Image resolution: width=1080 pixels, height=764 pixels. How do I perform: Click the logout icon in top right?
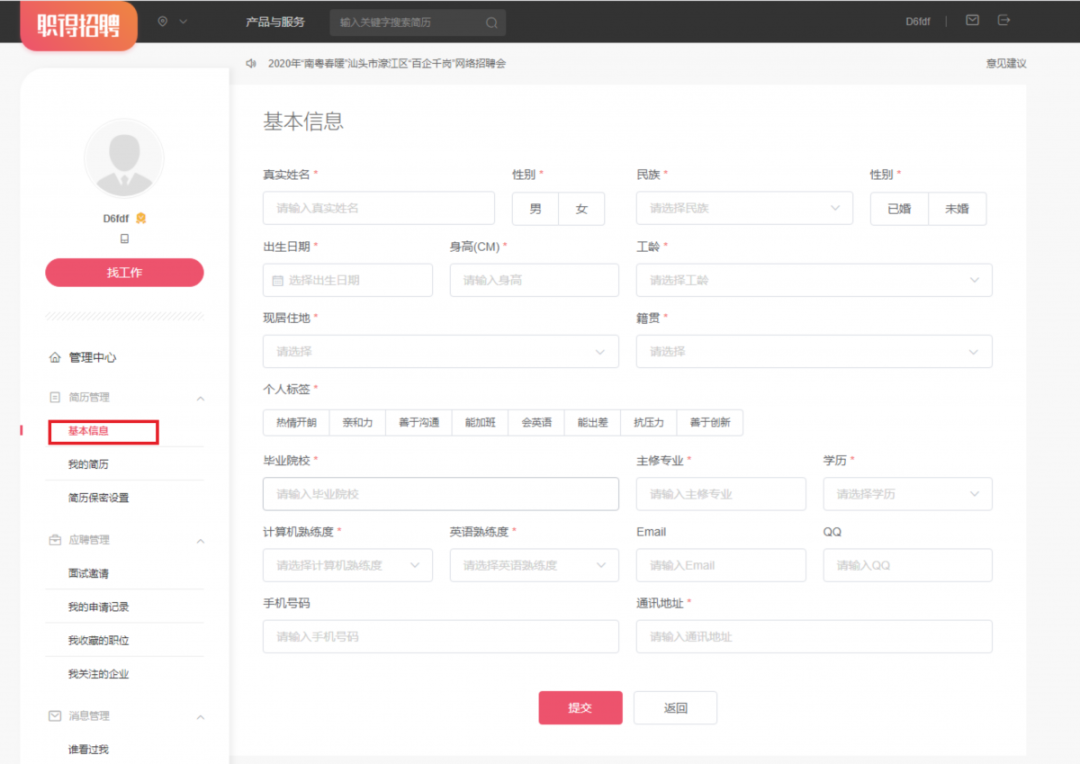click(x=1004, y=20)
